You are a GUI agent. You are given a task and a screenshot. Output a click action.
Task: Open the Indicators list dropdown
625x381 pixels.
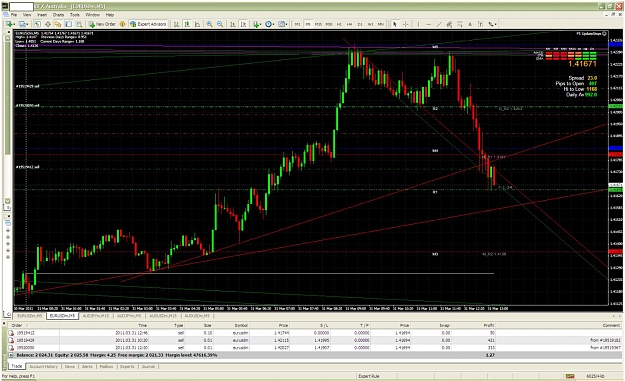point(257,24)
